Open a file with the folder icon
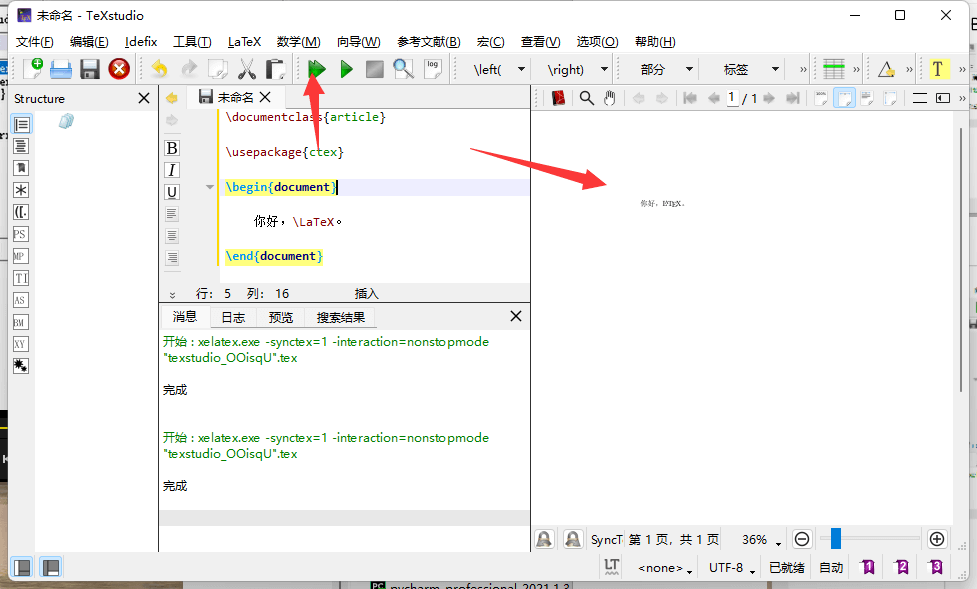The image size is (977, 589). [60, 69]
